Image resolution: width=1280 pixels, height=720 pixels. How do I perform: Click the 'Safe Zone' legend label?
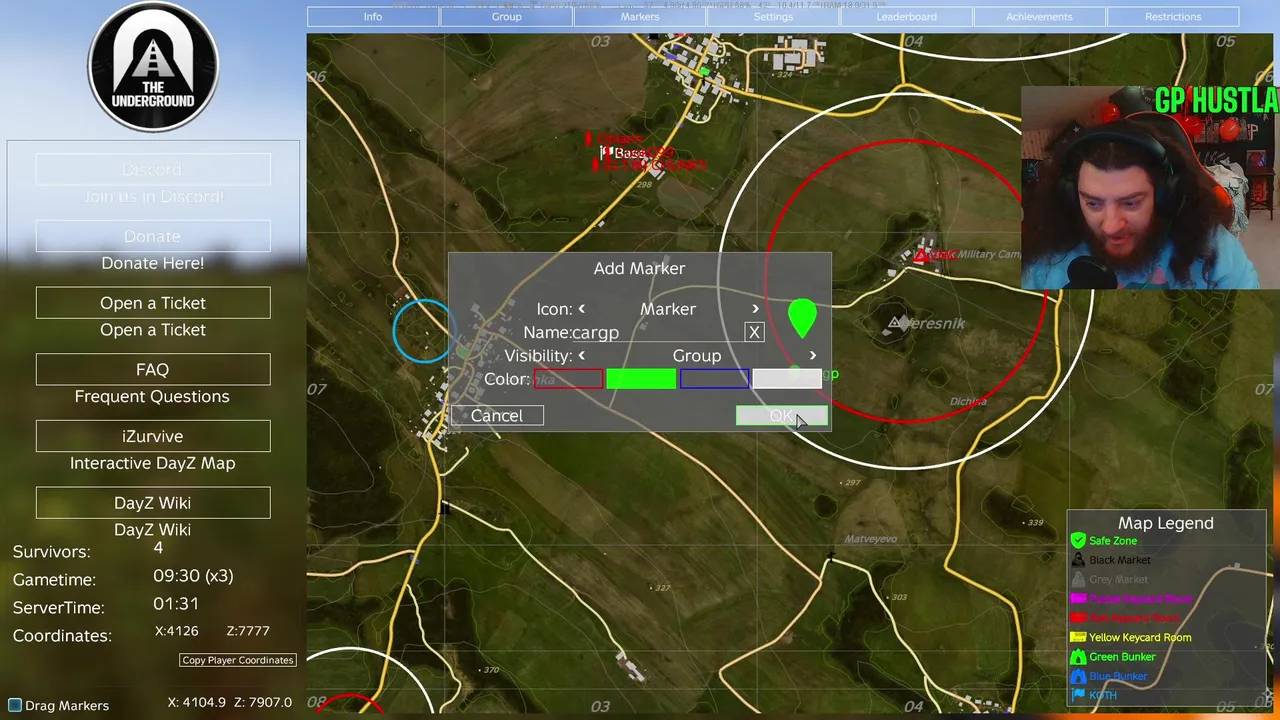pyautogui.click(x=1113, y=541)
